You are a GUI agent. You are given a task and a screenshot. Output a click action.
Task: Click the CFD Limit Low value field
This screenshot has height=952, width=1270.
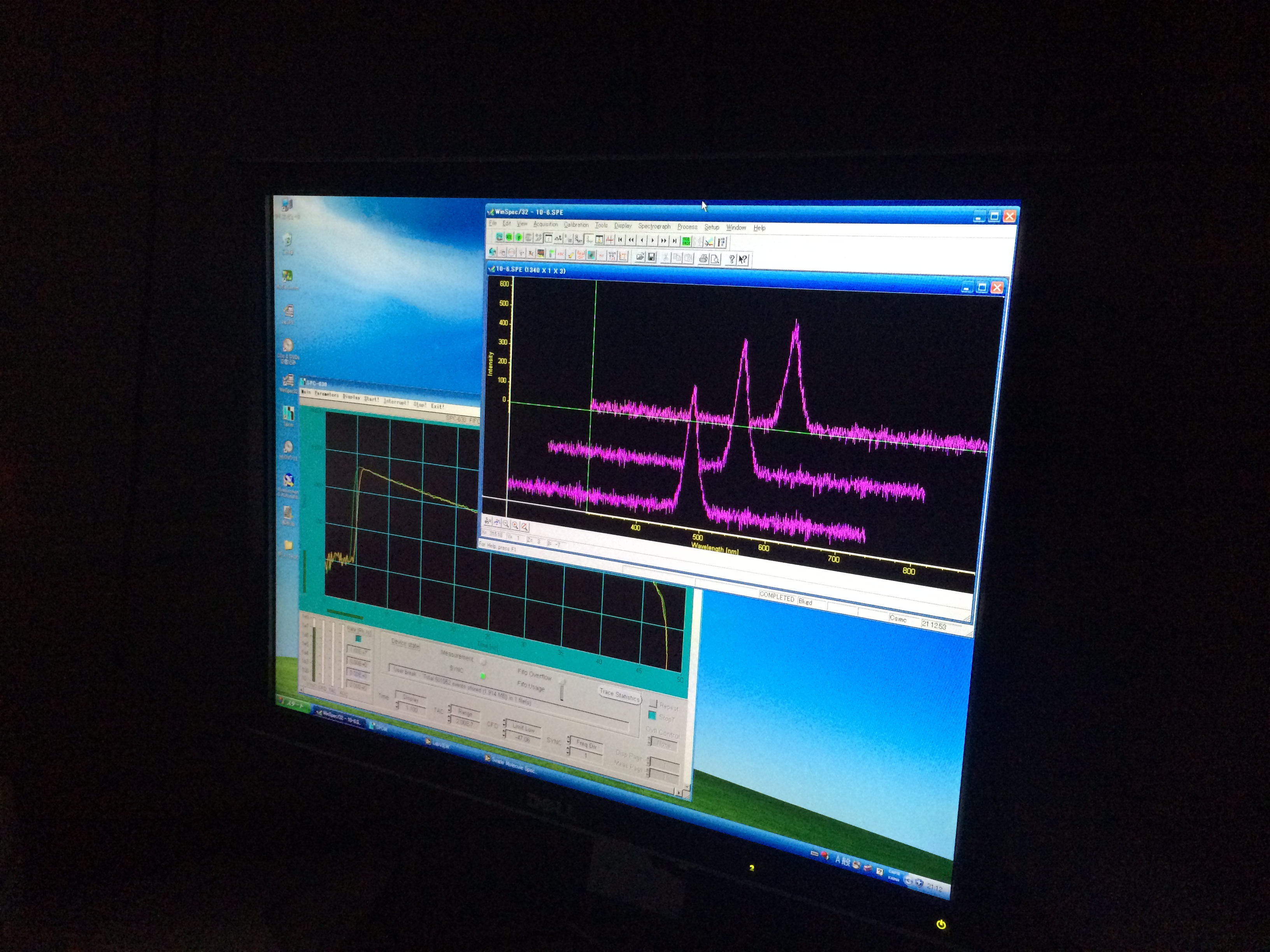(x=523, y=738)
